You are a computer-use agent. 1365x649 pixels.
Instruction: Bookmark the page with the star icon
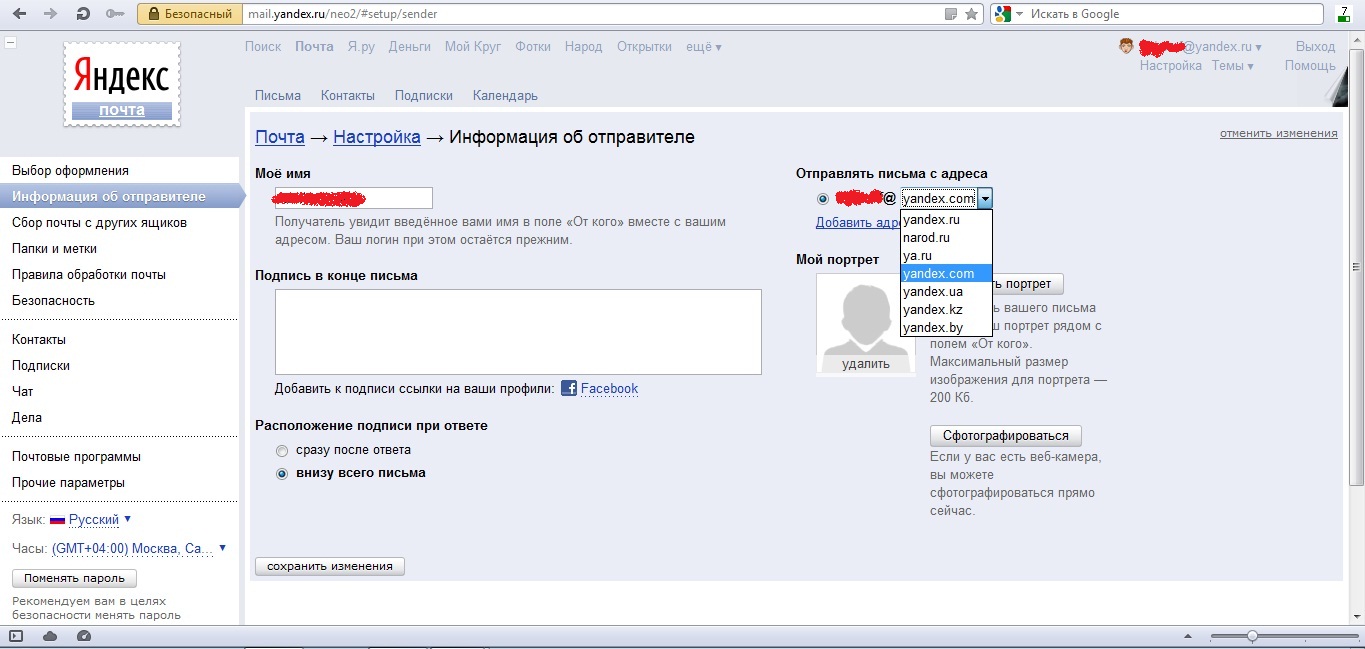[x=971, y=14]
